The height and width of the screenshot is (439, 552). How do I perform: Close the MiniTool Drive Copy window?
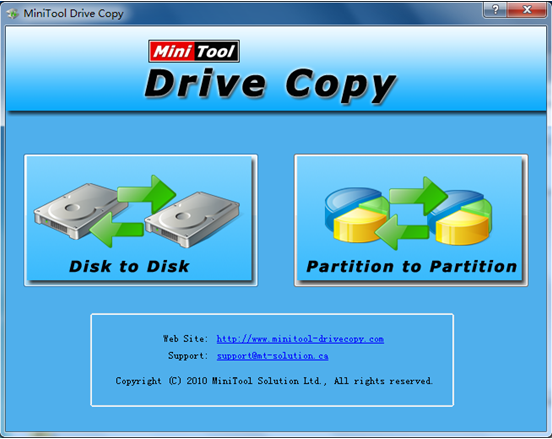[x=527, y=10]
